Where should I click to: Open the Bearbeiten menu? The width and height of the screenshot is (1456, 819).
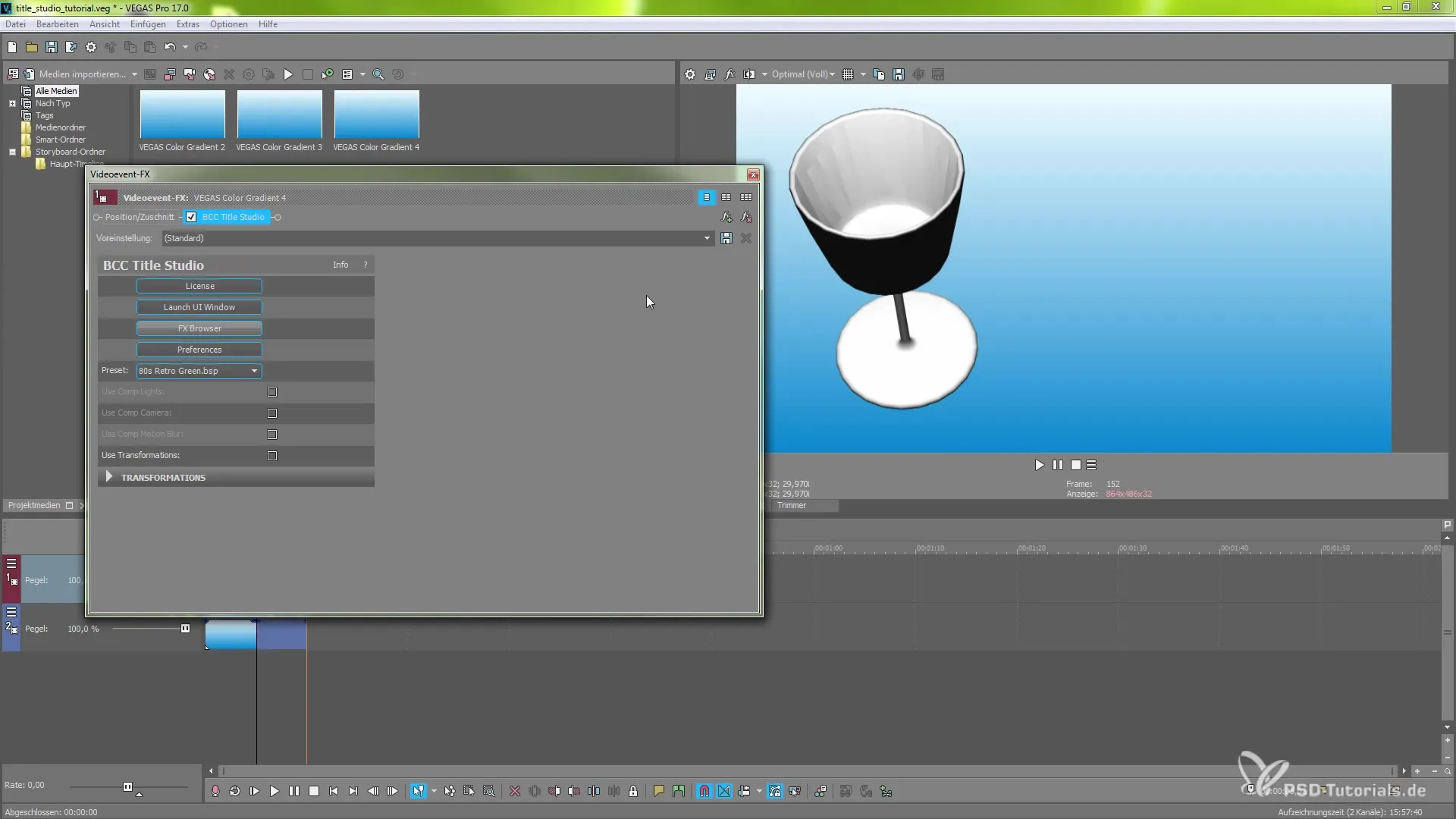pos(58,24)
